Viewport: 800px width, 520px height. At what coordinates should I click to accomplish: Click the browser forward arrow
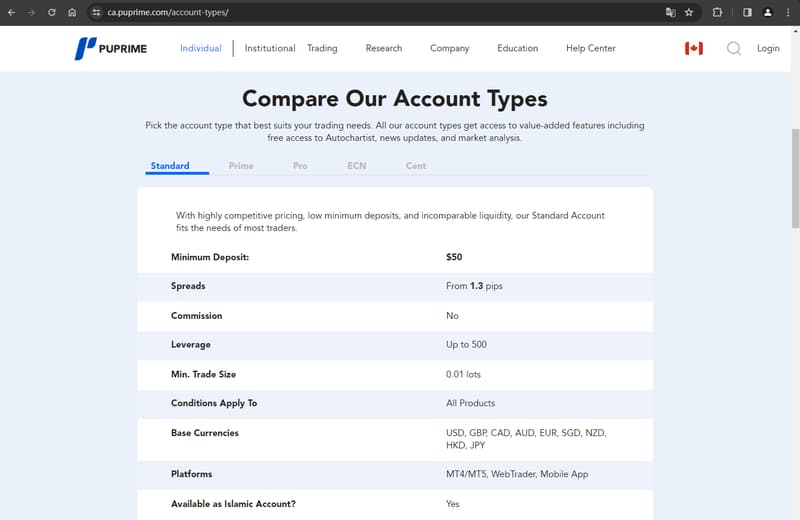tap(31, 12)
